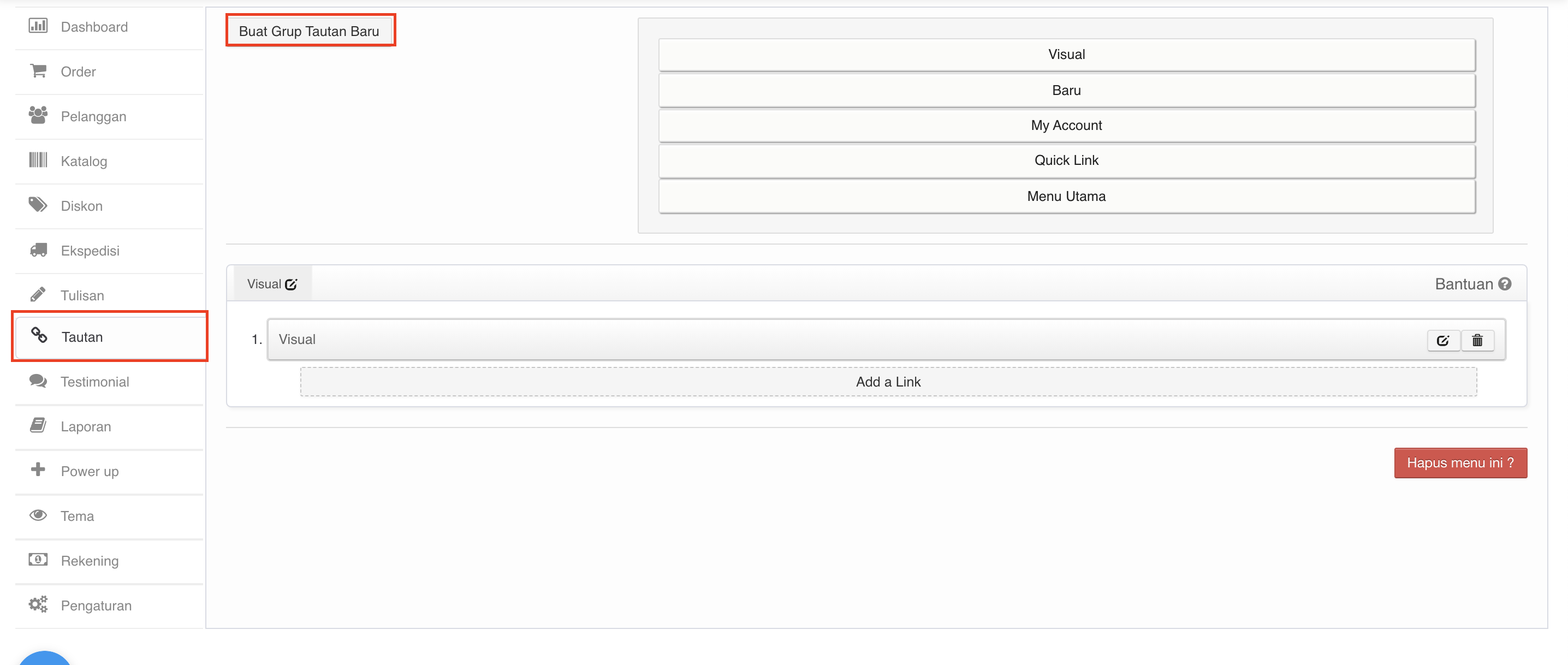Click the Ekspedisi truck icon

(x=38, y=250)
